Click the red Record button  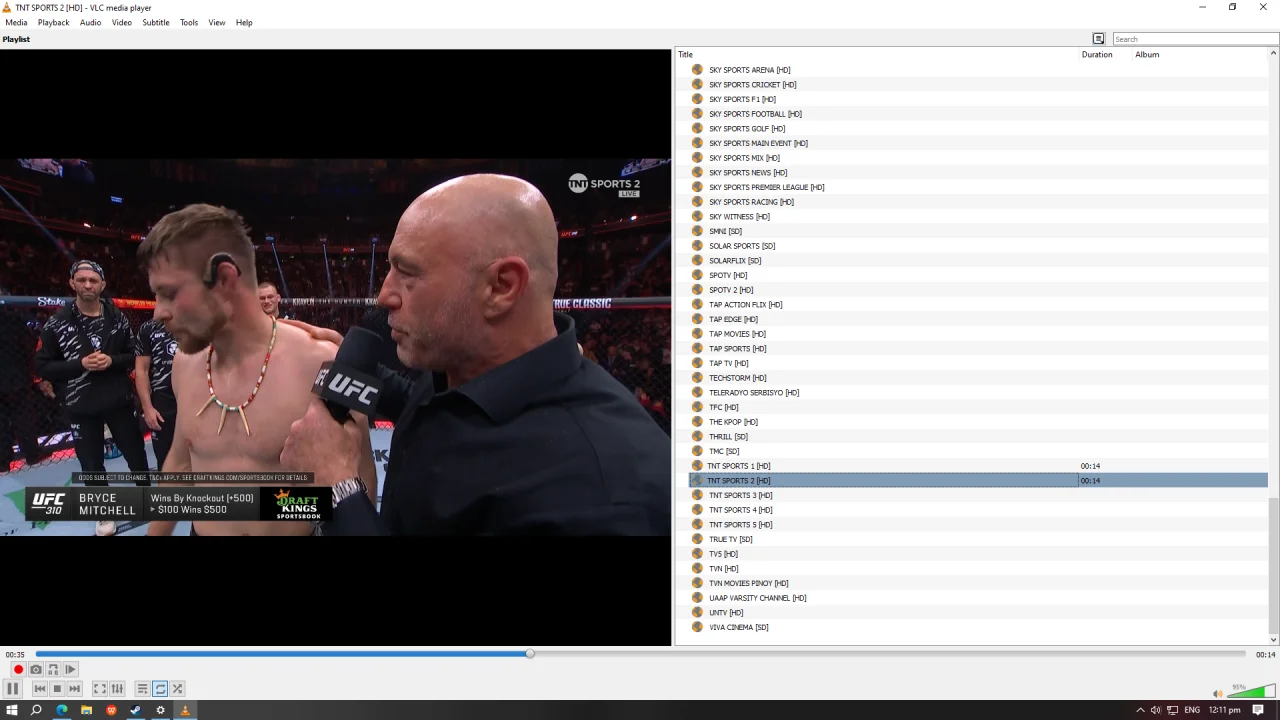click(x=18, y=670)
